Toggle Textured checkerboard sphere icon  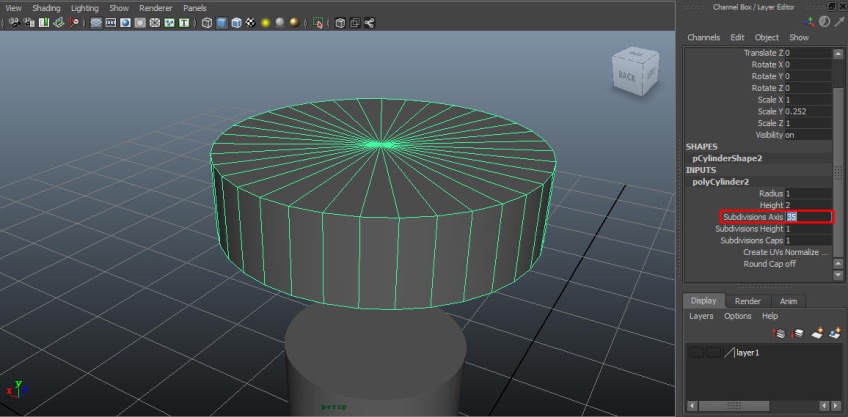coord(251,23)
